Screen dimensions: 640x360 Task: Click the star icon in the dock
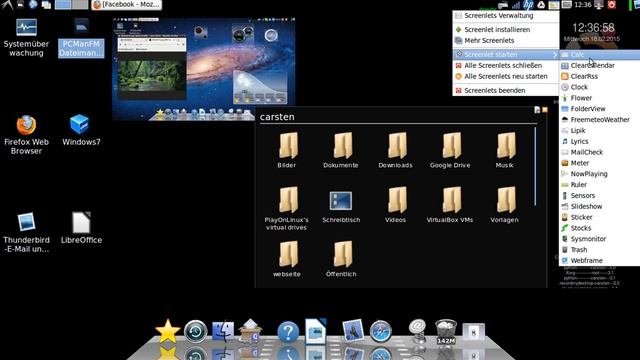(x=167, y=331)
